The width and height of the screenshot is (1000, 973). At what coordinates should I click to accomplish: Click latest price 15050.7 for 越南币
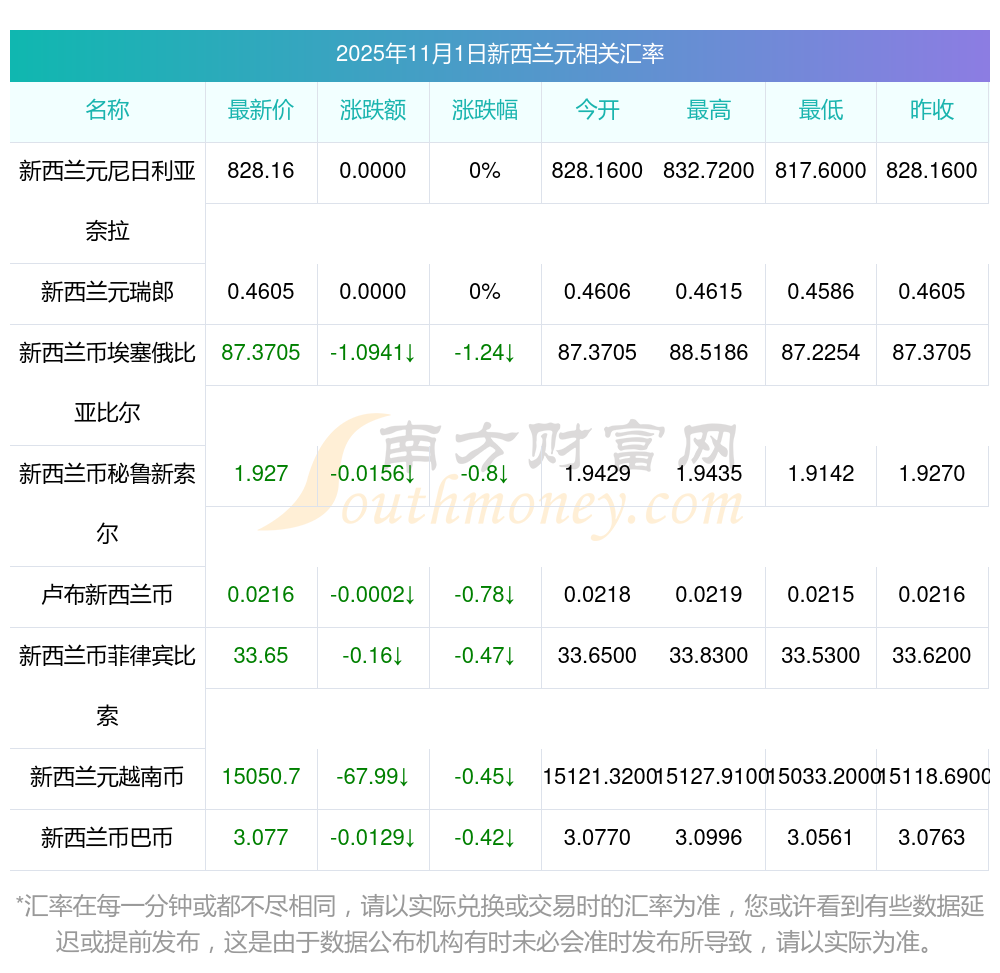[x=261, y=777]
